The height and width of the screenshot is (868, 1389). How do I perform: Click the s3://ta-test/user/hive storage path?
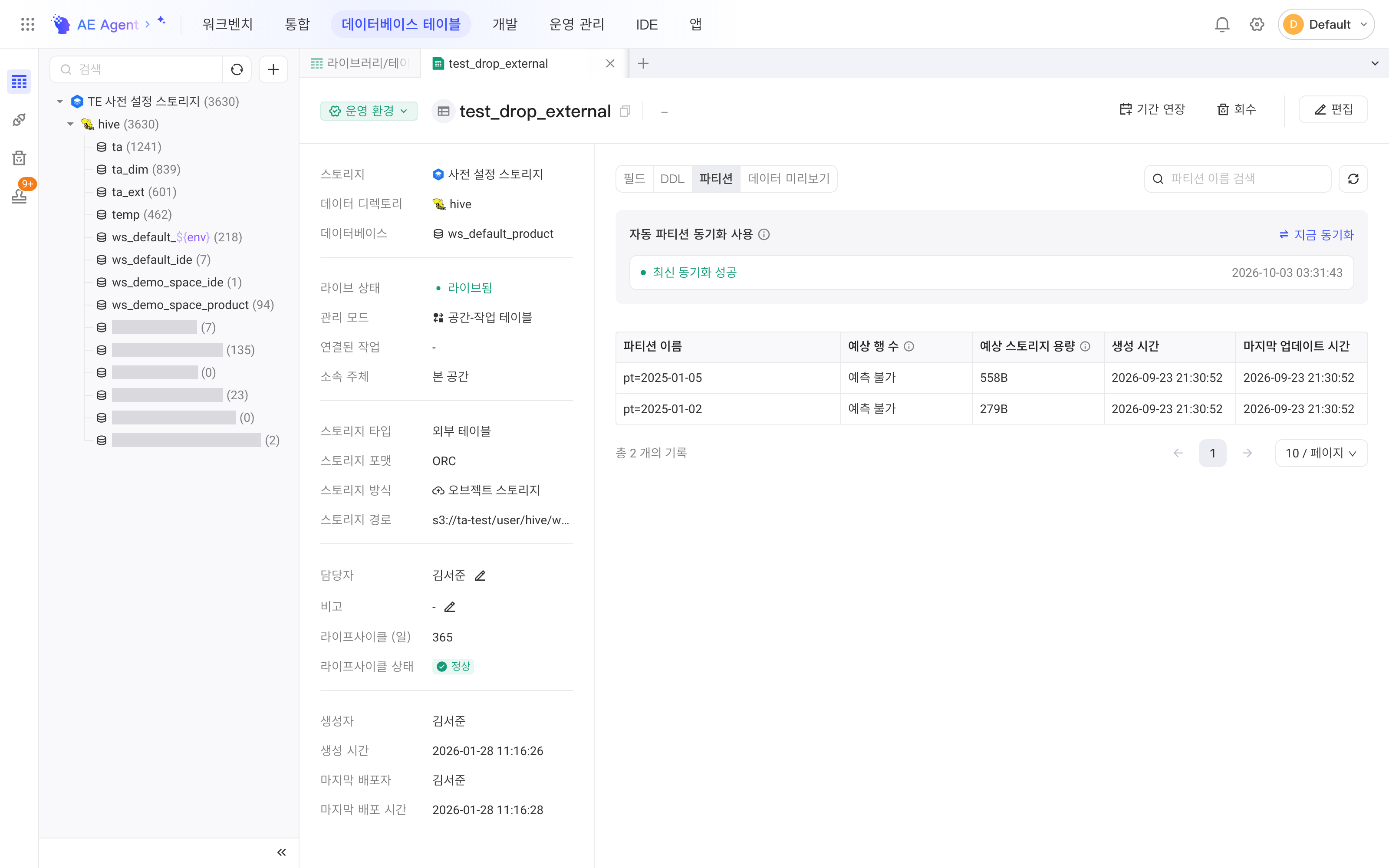[500, 520]
